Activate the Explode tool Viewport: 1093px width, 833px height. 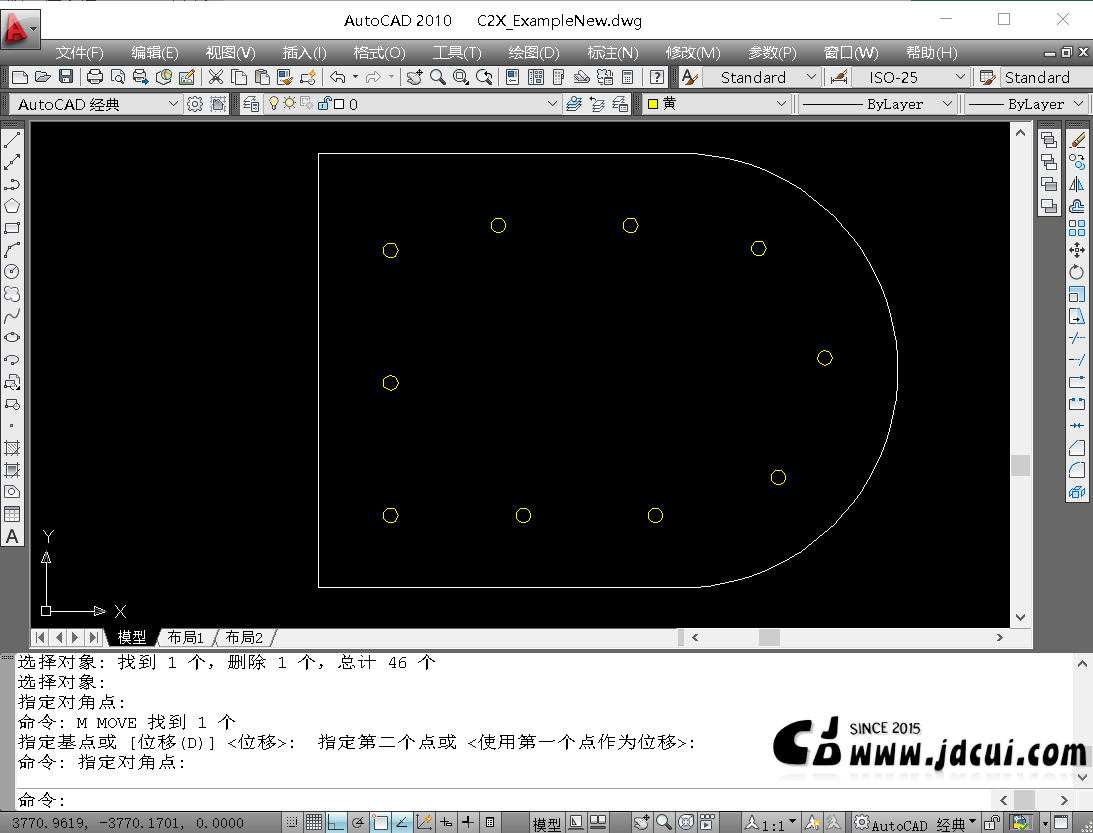[1077, 493]
